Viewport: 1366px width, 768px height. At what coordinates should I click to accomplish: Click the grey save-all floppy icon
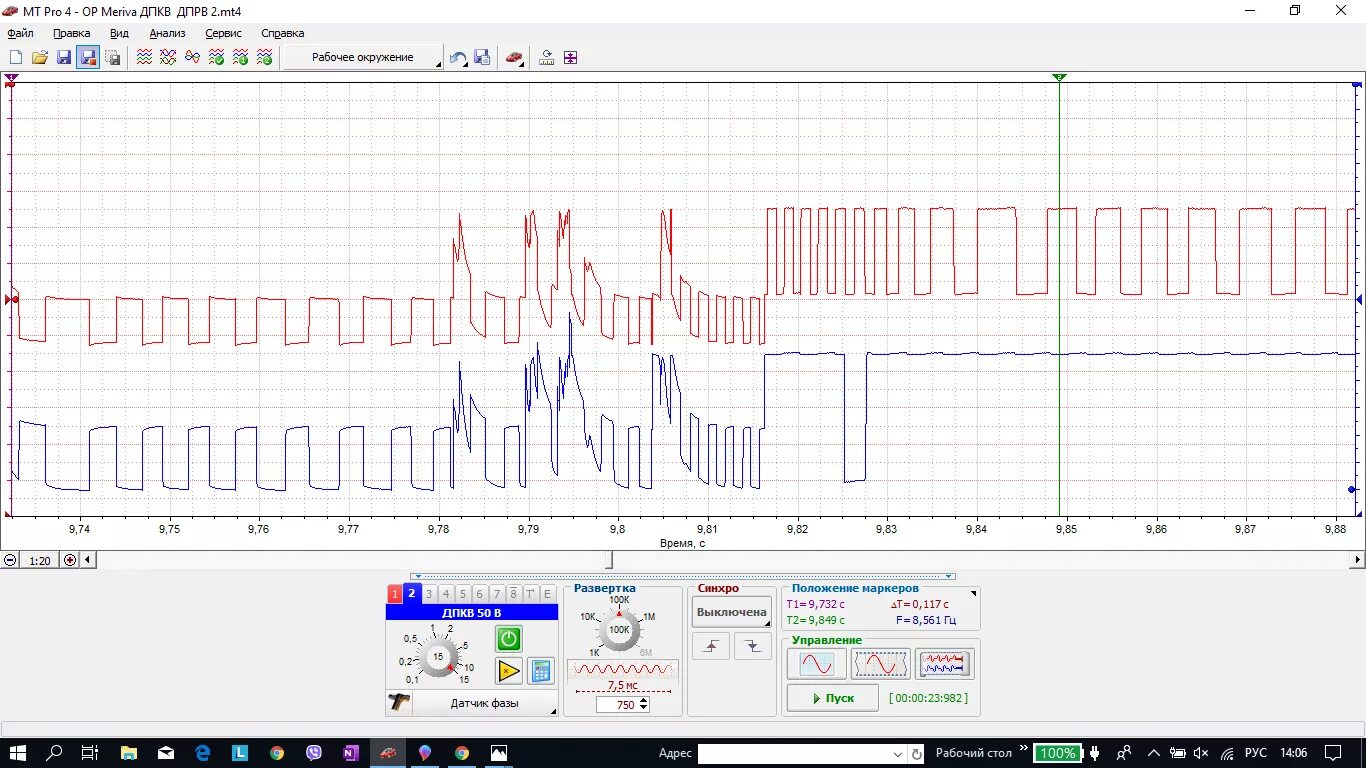[x=113, y=58]
